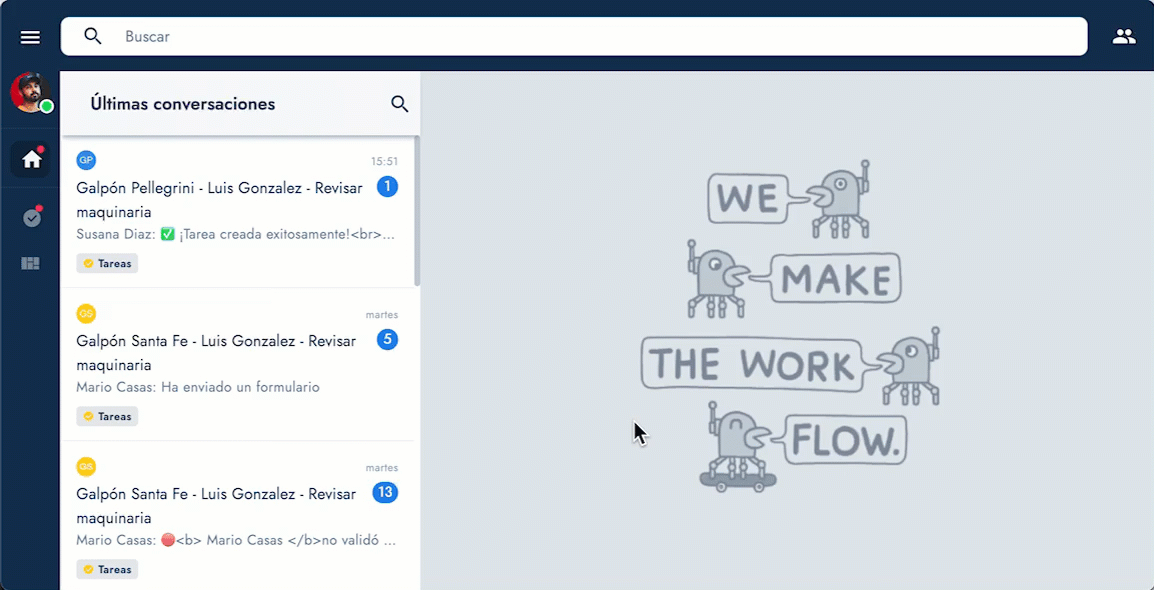The image size is (1154, 590).
Task: Click the magnifier icon in the Buscar bar
Action: pos(93,36)
